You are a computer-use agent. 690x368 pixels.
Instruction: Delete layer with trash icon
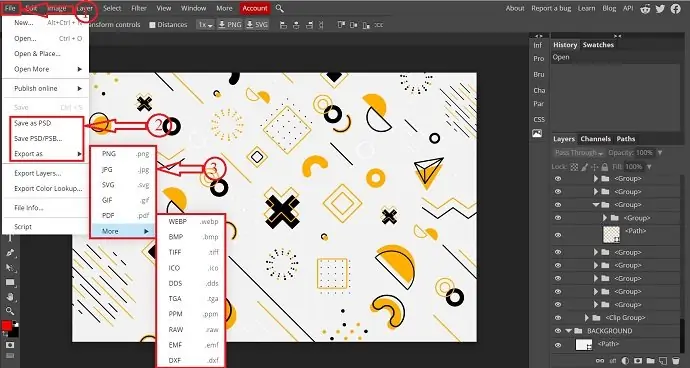676,361
